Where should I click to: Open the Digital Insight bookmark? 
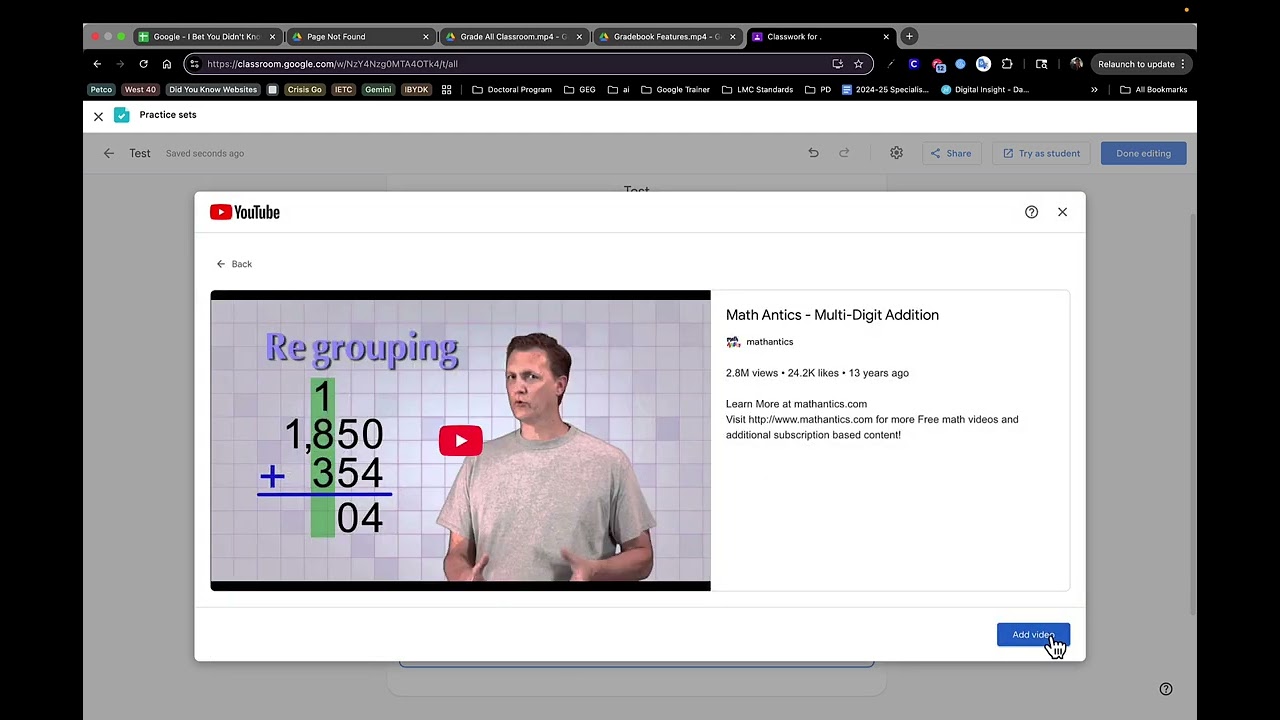tap(984, 90)
